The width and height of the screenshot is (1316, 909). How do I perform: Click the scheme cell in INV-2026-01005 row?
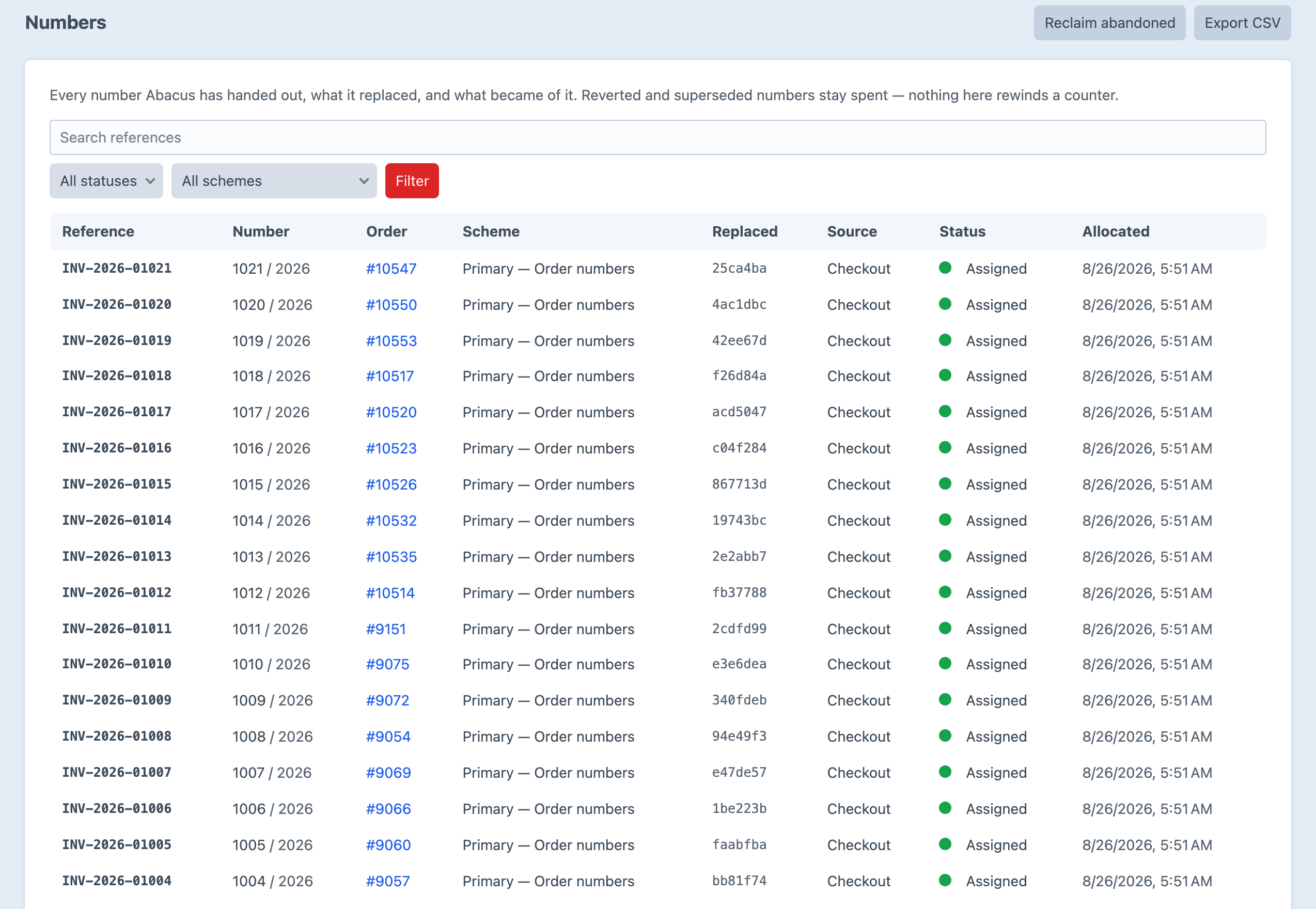pos(549,845)
